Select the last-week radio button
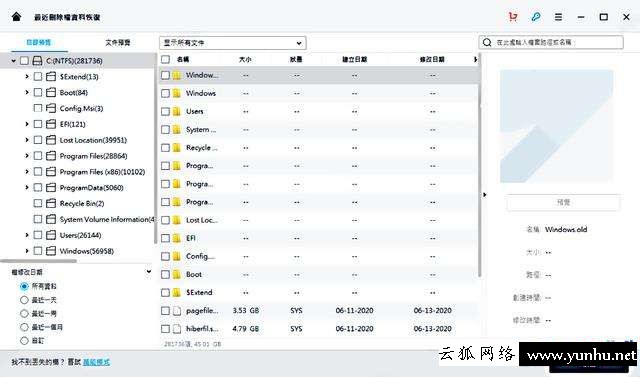 coord(24,314)
